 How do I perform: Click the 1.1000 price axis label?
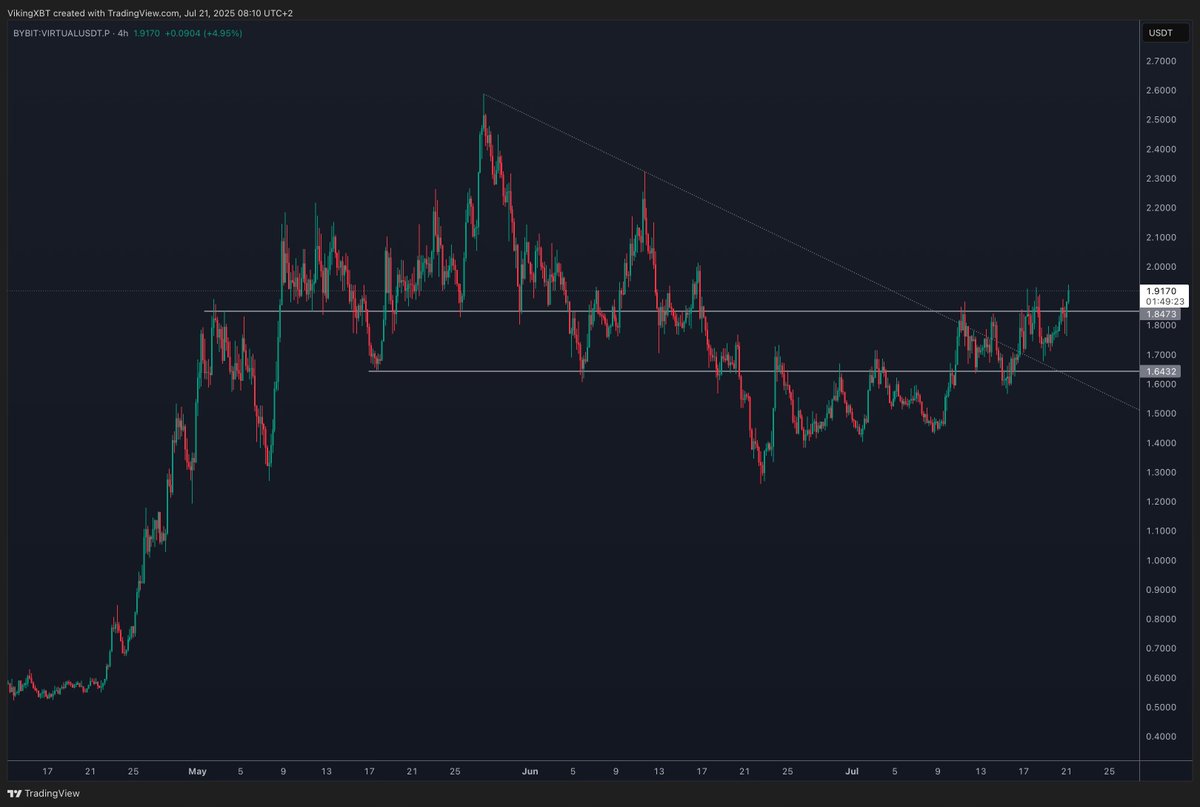[x=1160, y=531]
